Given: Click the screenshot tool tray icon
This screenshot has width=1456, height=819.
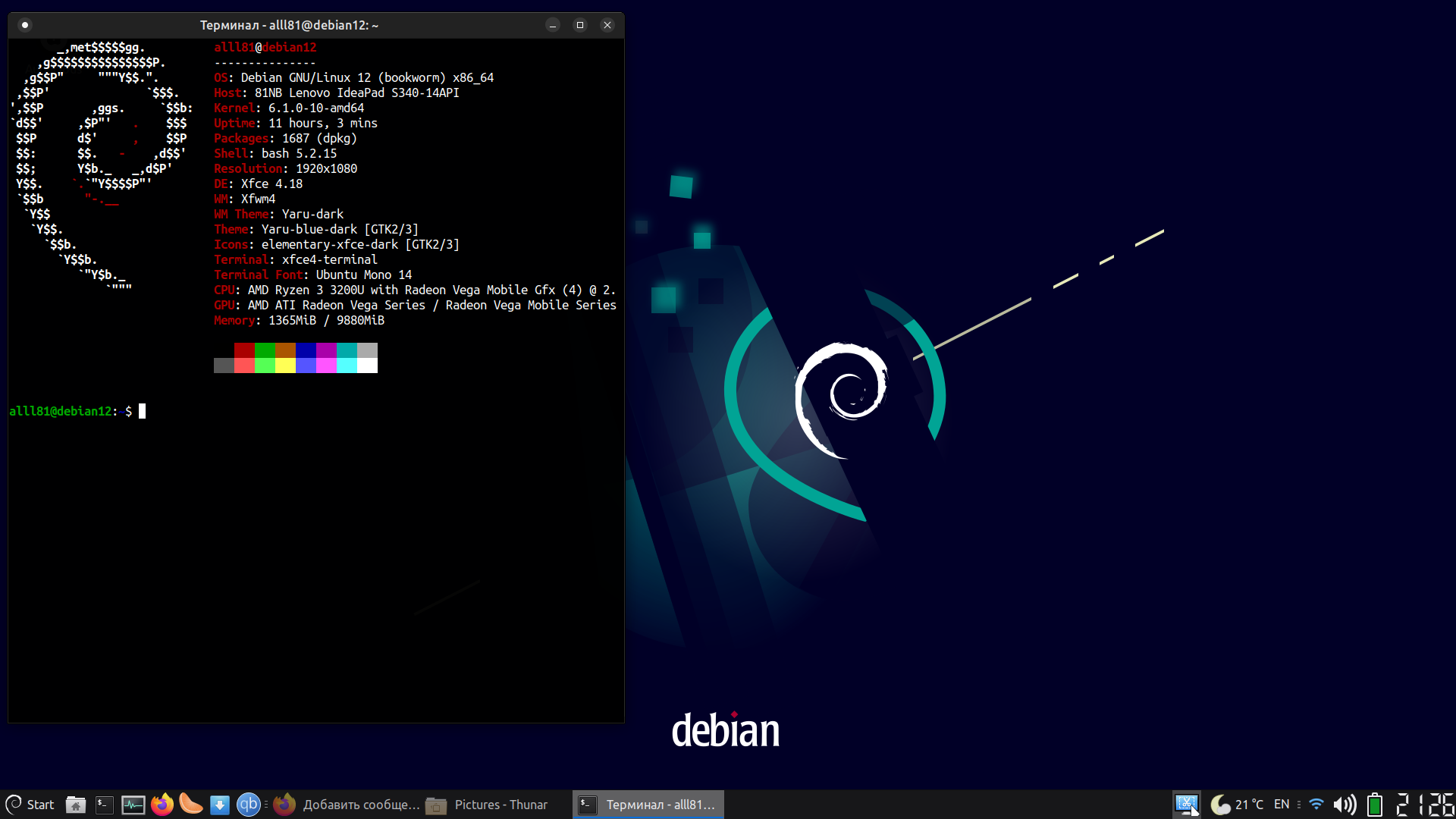Looking at the screenshot, I should coord(1186,805).
